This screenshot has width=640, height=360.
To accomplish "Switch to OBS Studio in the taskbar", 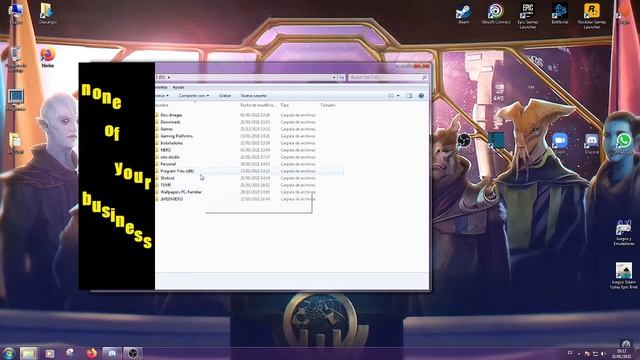I will pyautogui.click(x=133, y=353).
